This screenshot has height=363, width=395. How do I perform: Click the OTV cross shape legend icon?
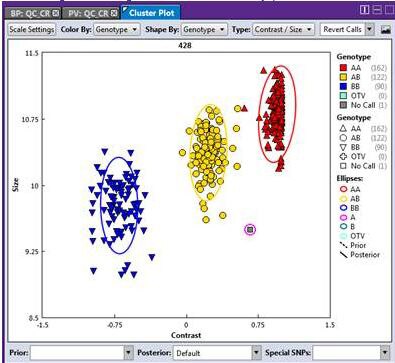(343, 156)
